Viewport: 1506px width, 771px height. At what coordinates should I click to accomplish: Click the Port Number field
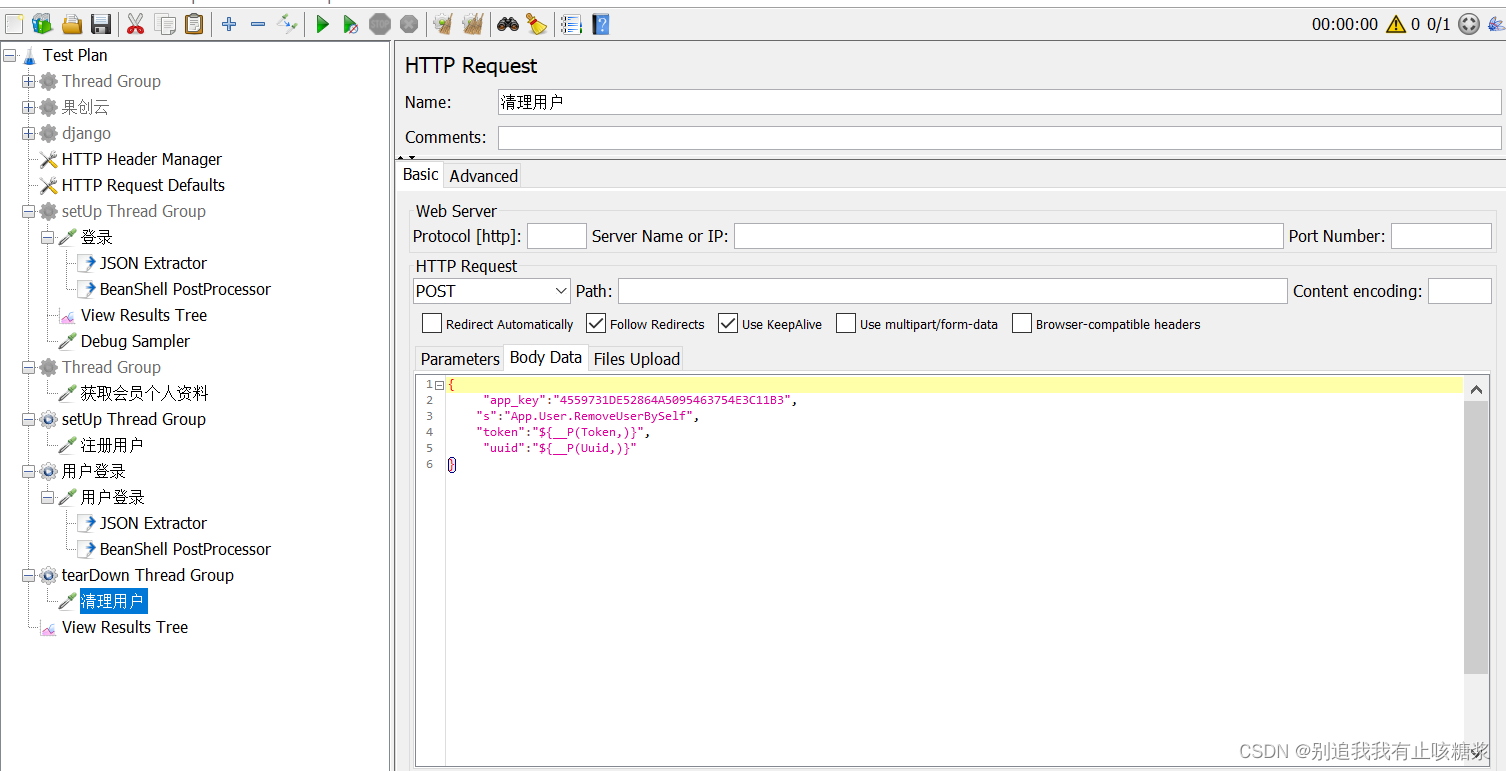pos(1441,236)
